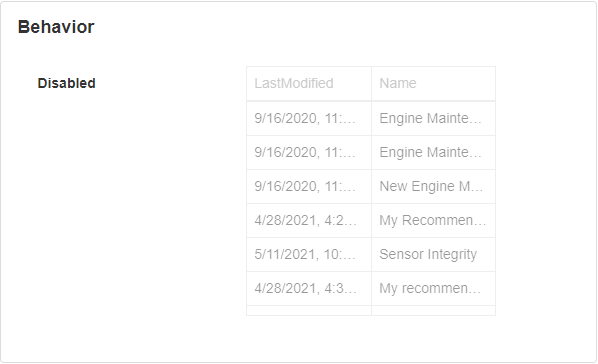Select first Engine Mainte... name cell
Screen dimensions: 598x364
pos(434,118)
